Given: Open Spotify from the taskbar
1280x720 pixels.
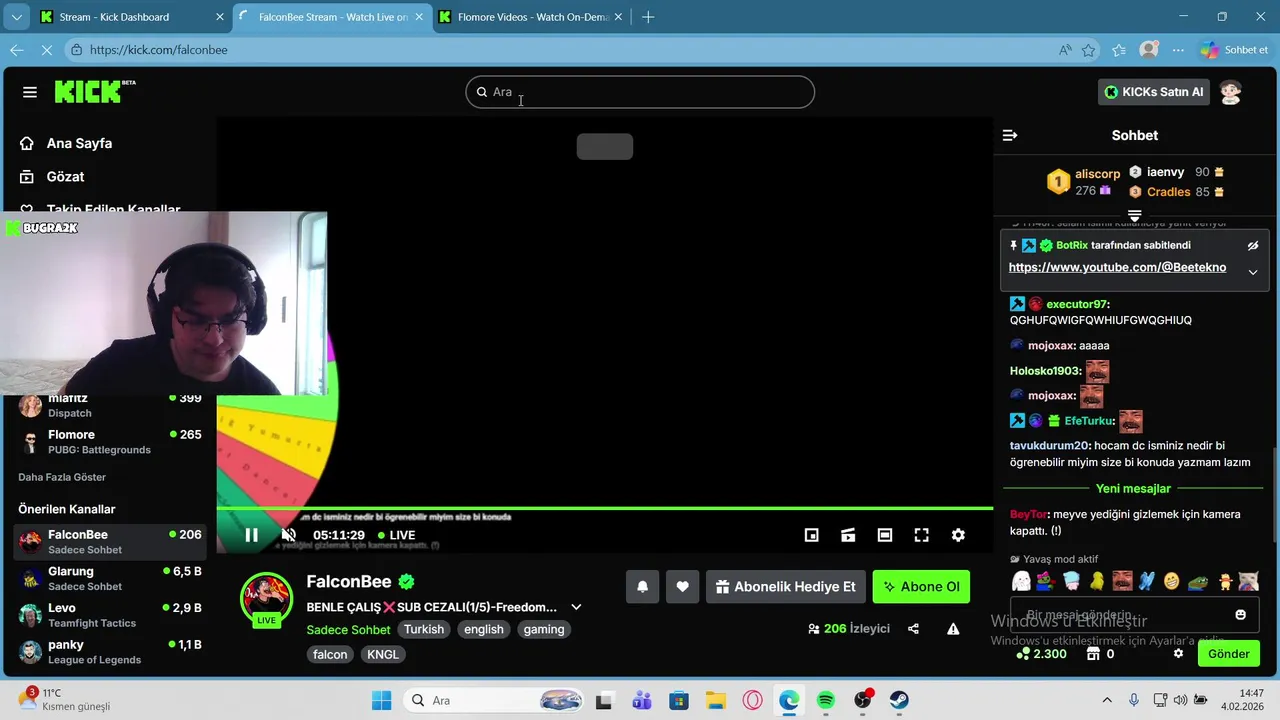Looking at the screenshot, I should pyautogui.click(x=825, y=700).
